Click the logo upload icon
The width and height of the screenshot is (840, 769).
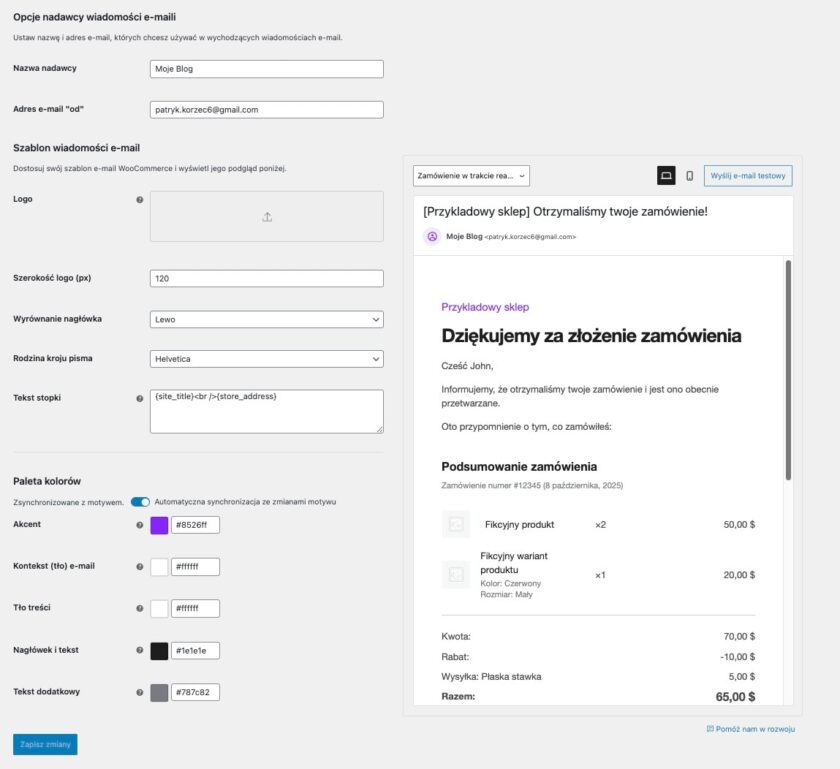pyautogui.click(x=267, y=216)
